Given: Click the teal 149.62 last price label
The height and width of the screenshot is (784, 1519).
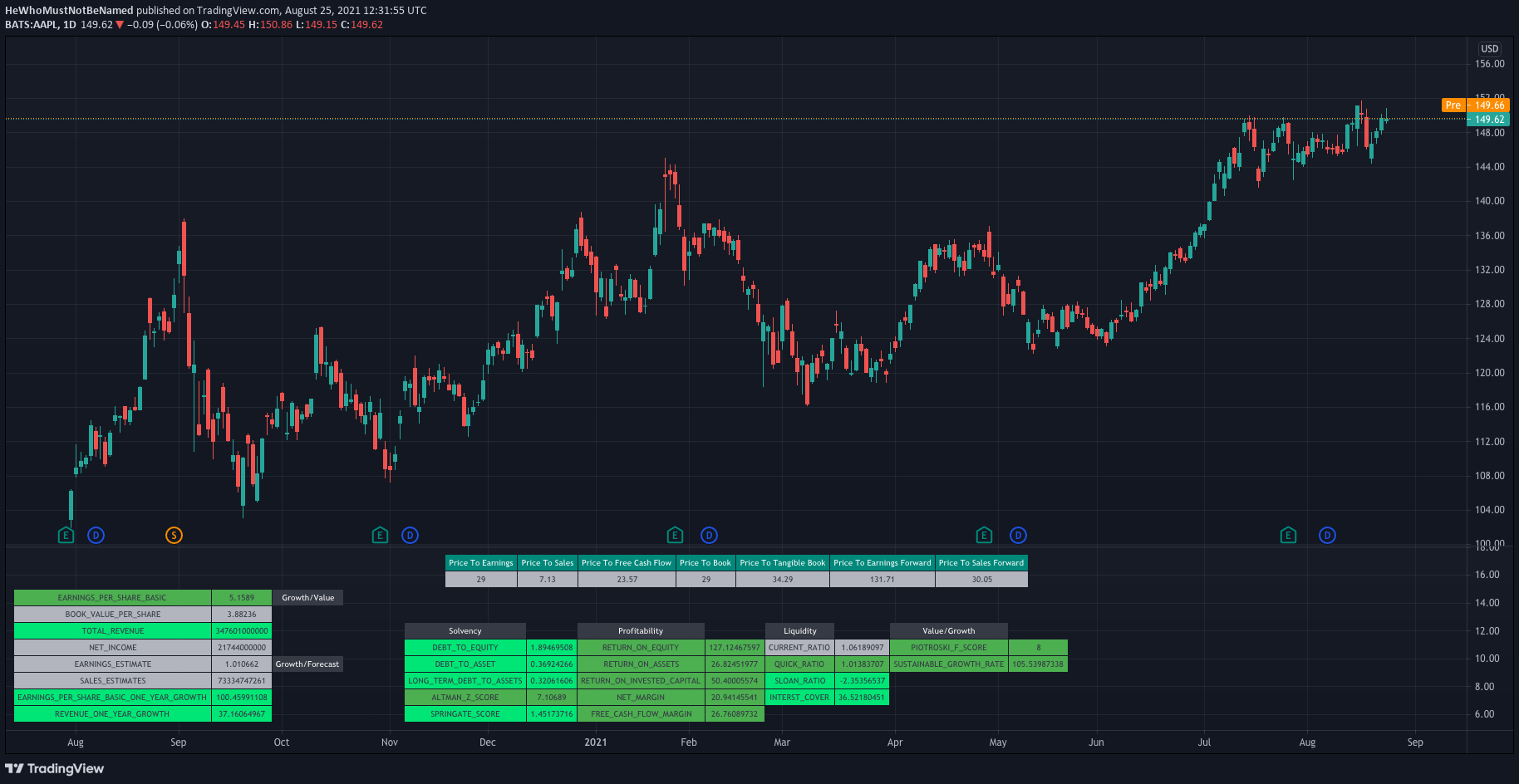Looking at the screenshot, I should (x=1488, y=120).
